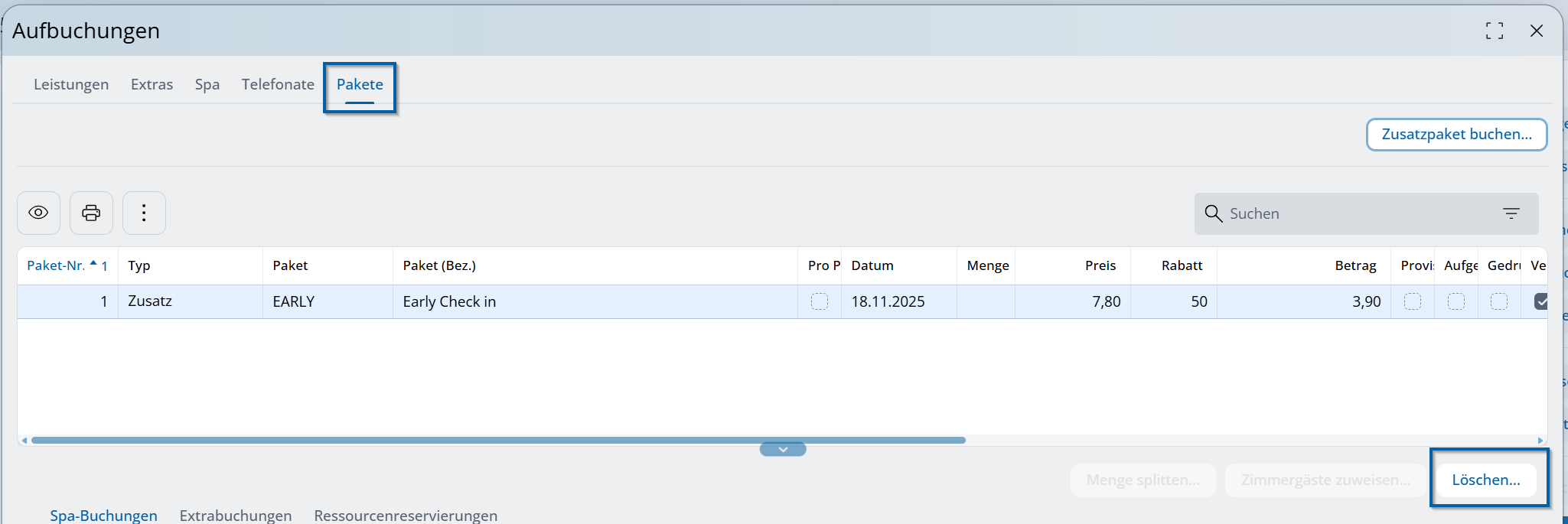Click the eye view icon
The width and height of the screenshot is (1568, 524).
pos(38,213)
